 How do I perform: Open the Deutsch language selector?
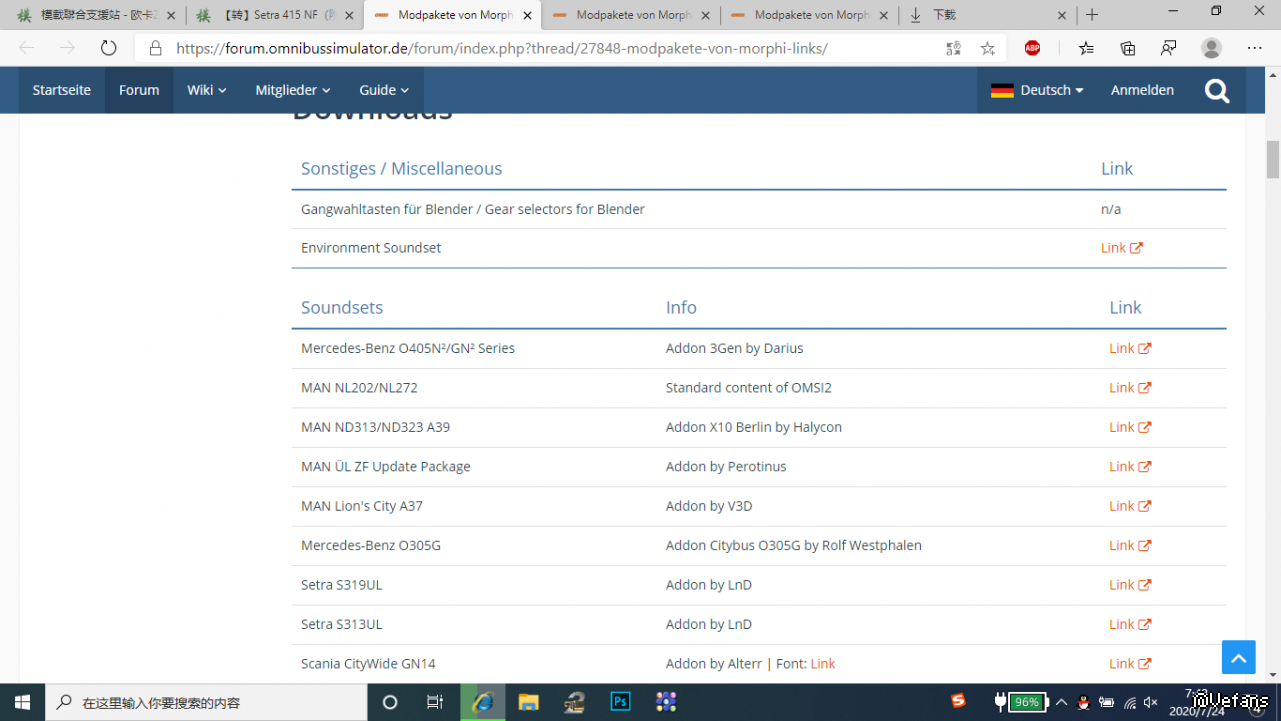1037,90
